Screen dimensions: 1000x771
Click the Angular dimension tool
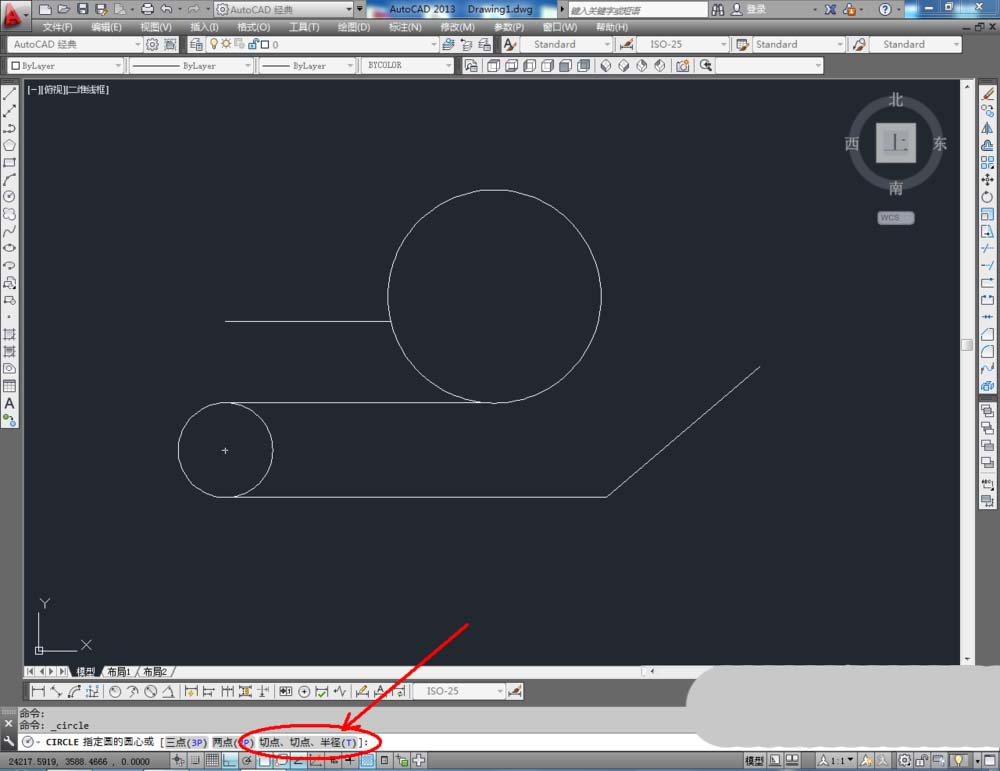pos(168,691)
